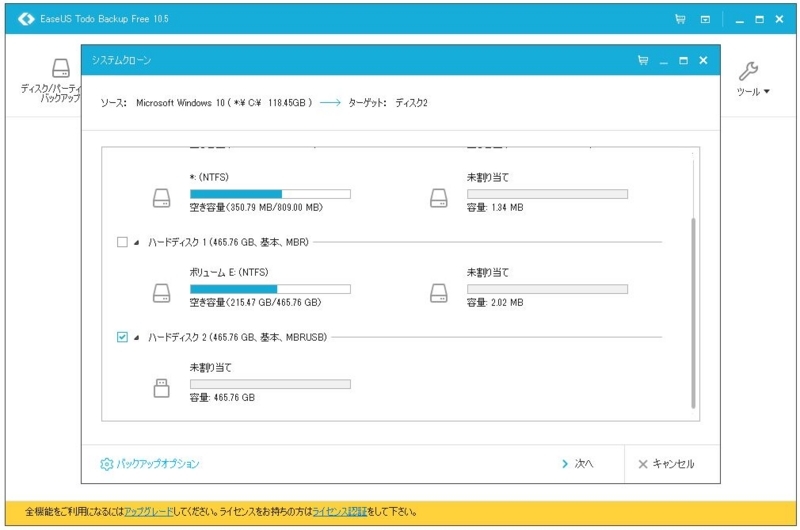Click the ボリューム E: (NTFS) label
Image resolution: width=800 pixels, height=530 pixels.
pyautogui.click(x=229, y=272)
